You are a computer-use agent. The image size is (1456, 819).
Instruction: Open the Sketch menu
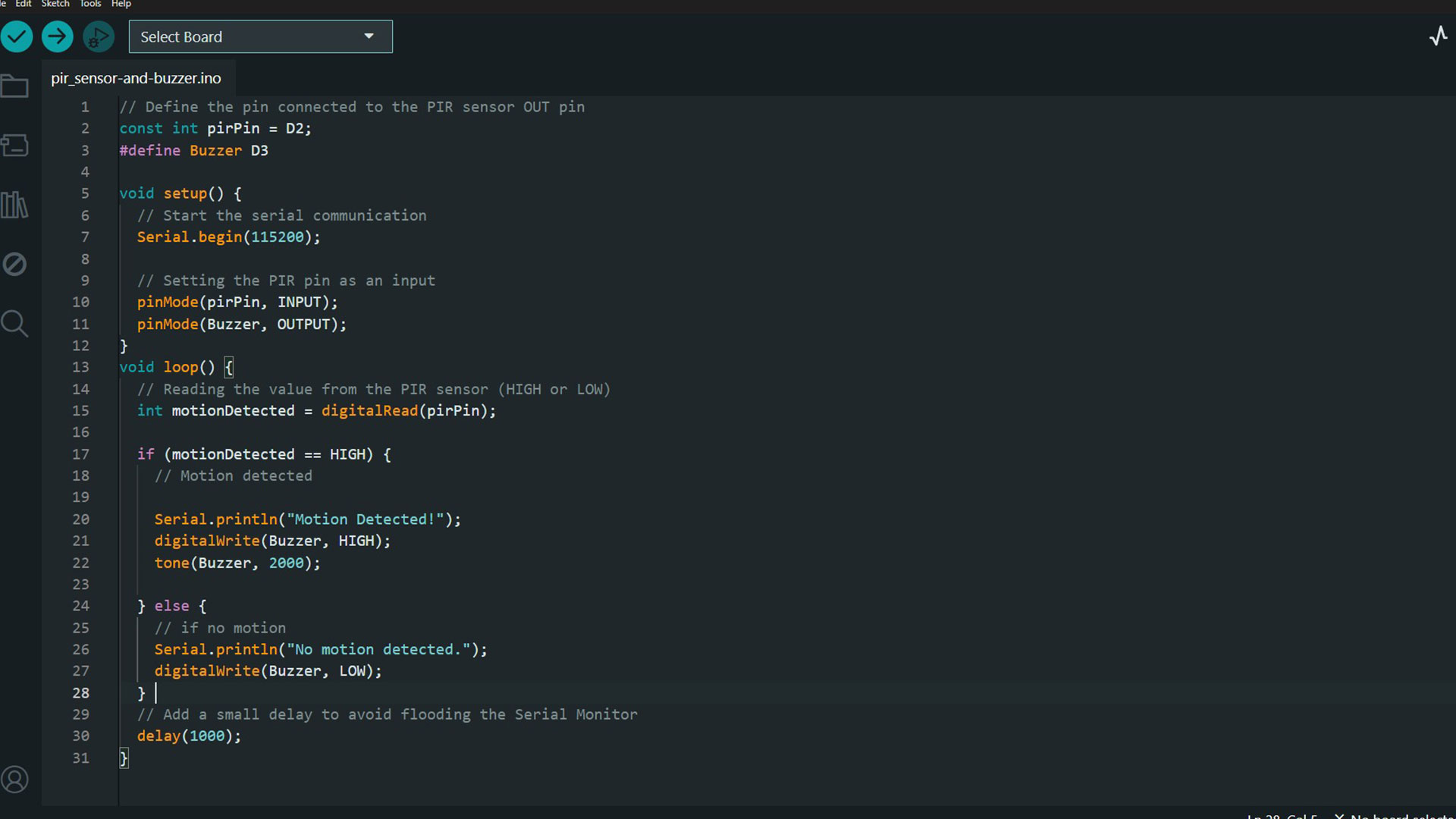(55, 4)
